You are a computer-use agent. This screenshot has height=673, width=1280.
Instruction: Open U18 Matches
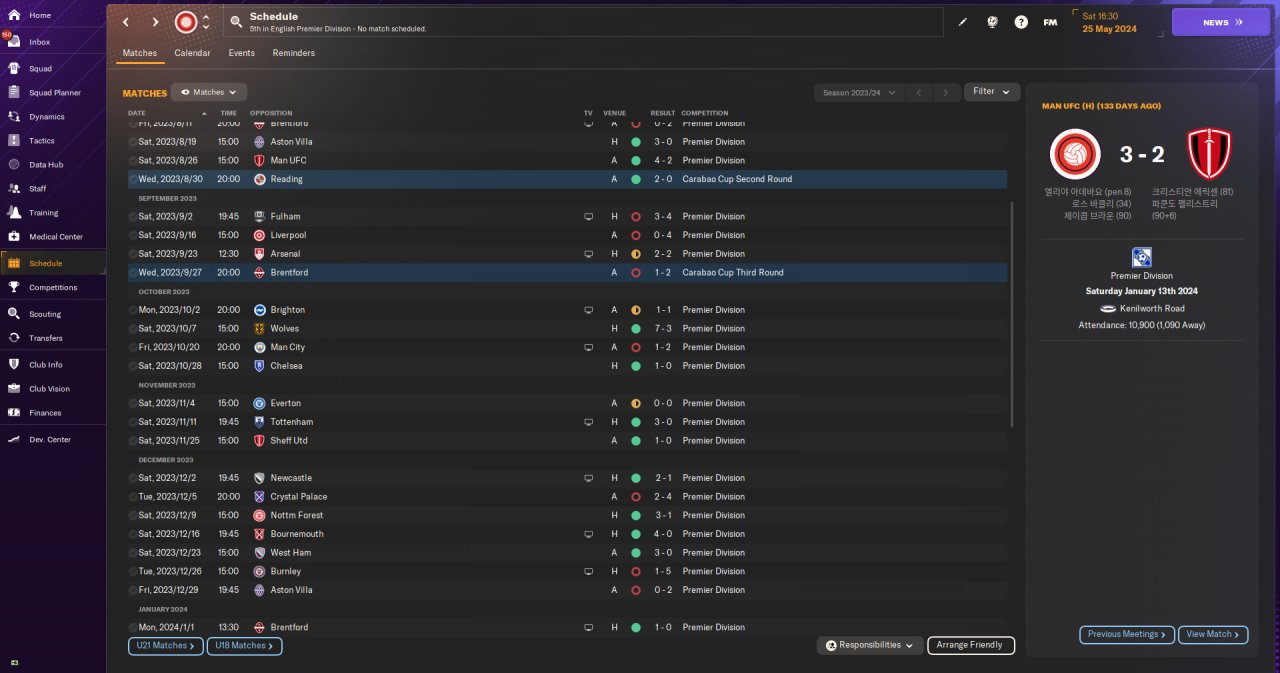(x=245, y=646)
